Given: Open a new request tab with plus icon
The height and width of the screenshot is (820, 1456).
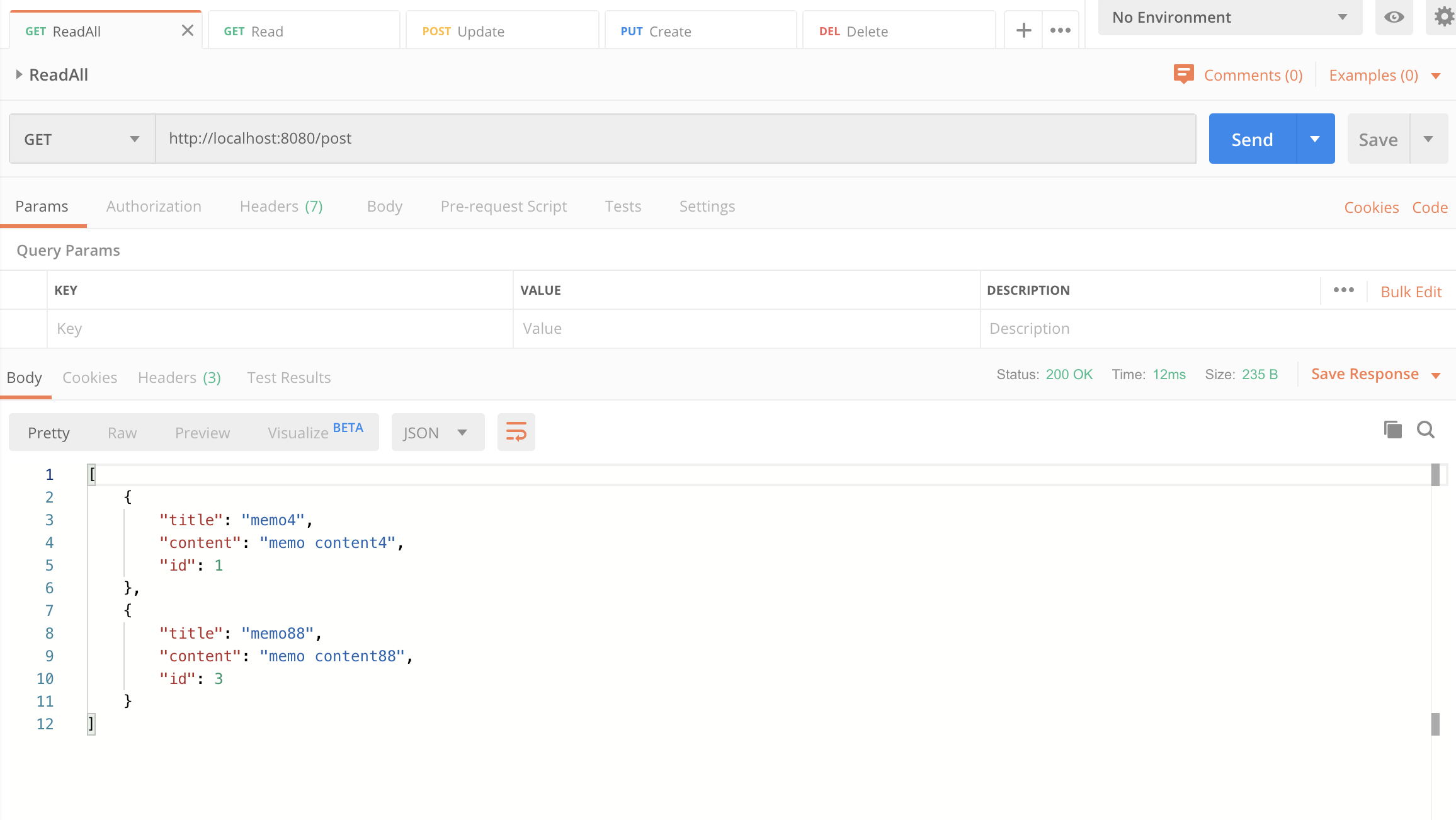Looking at the screenshot, I should pyautogui.click(x=1023, y=30).
